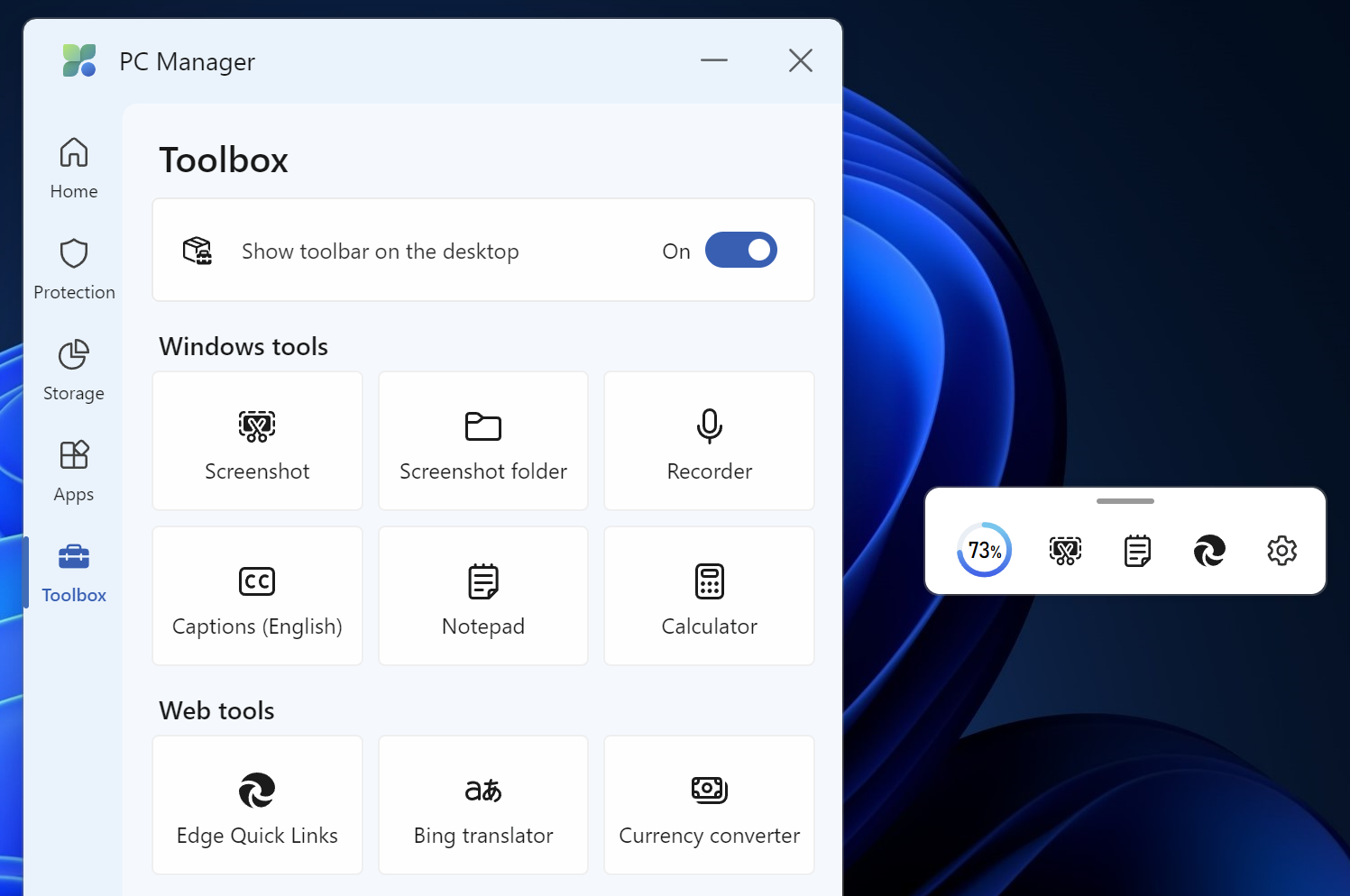Click Edge icon on the desktop toolbar
This screenshot has height=896, width=1350.
click(x=1209, y=550)
